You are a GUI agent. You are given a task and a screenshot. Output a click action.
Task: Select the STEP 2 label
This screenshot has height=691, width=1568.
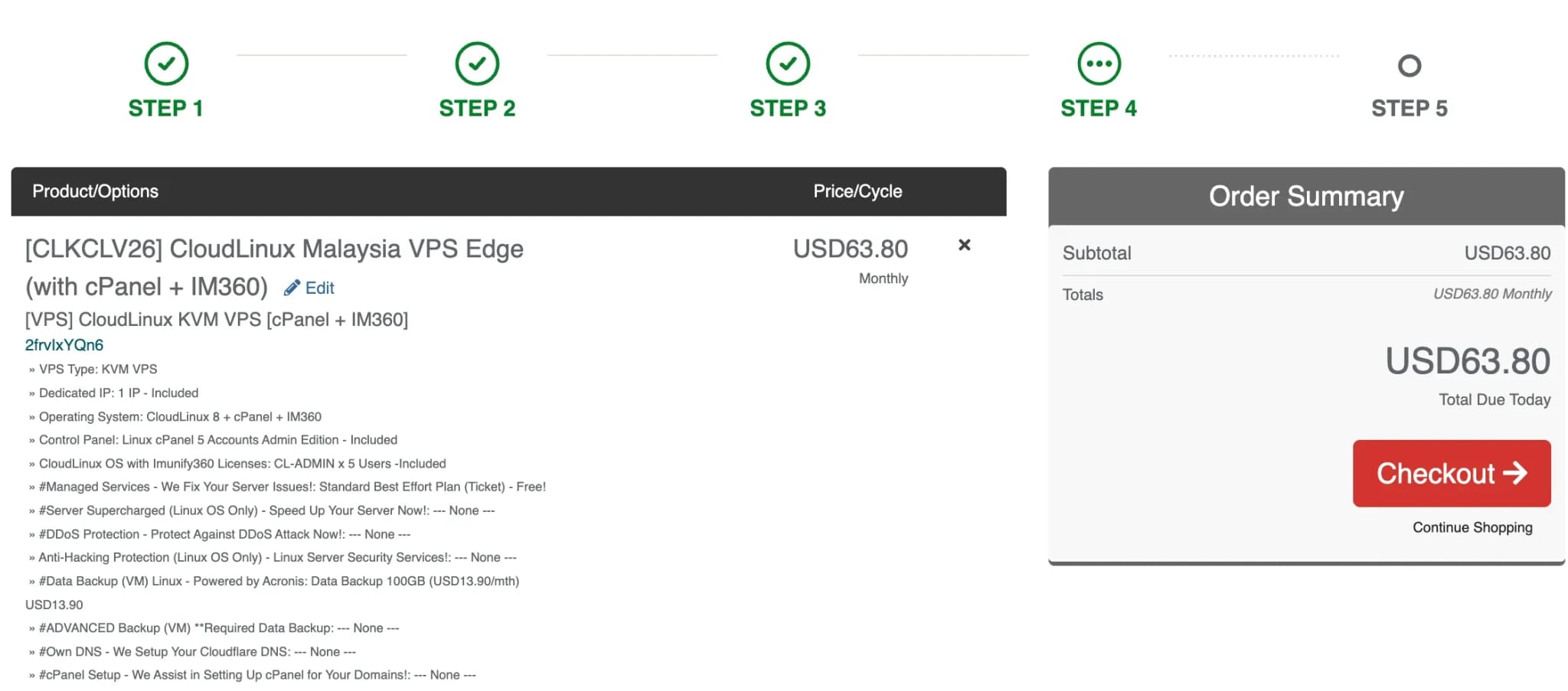[477, 109]
